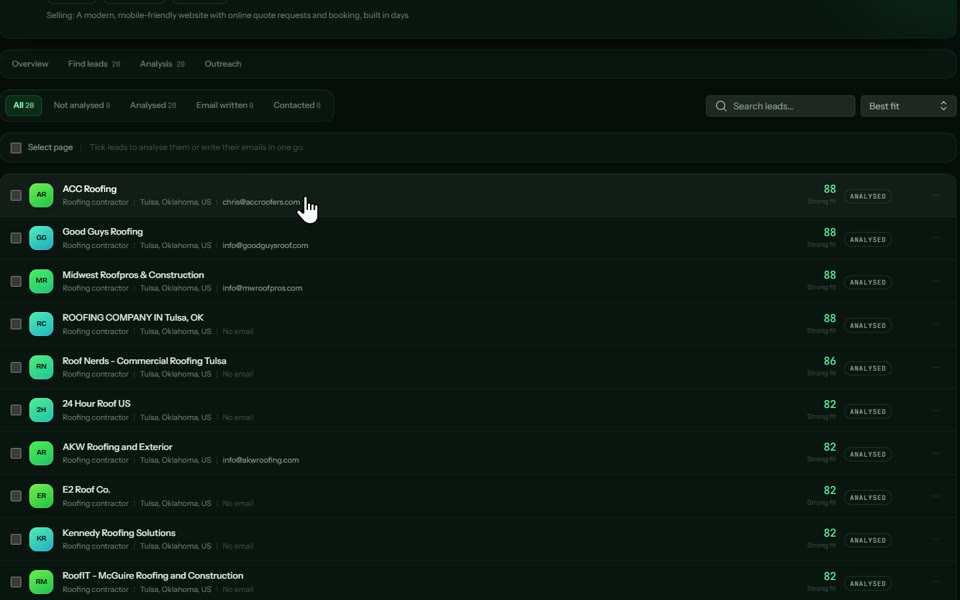Tick checkbox for ROOFING COMPANY IN Tulsa, OK
The height and width of the screenshot is (600, 960).
pos(16,324)
